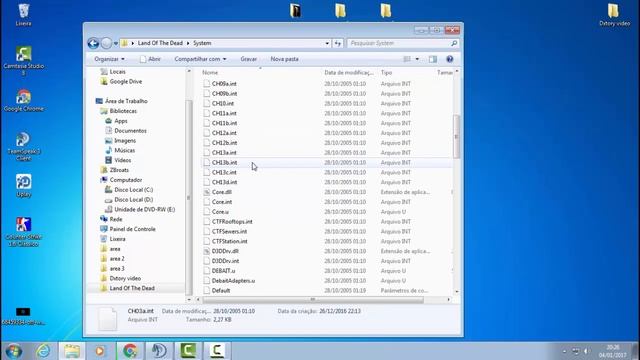Screen dimensions: 640x360
Task: Select the file CH09a.int
Action: click(x=224, y=84)
